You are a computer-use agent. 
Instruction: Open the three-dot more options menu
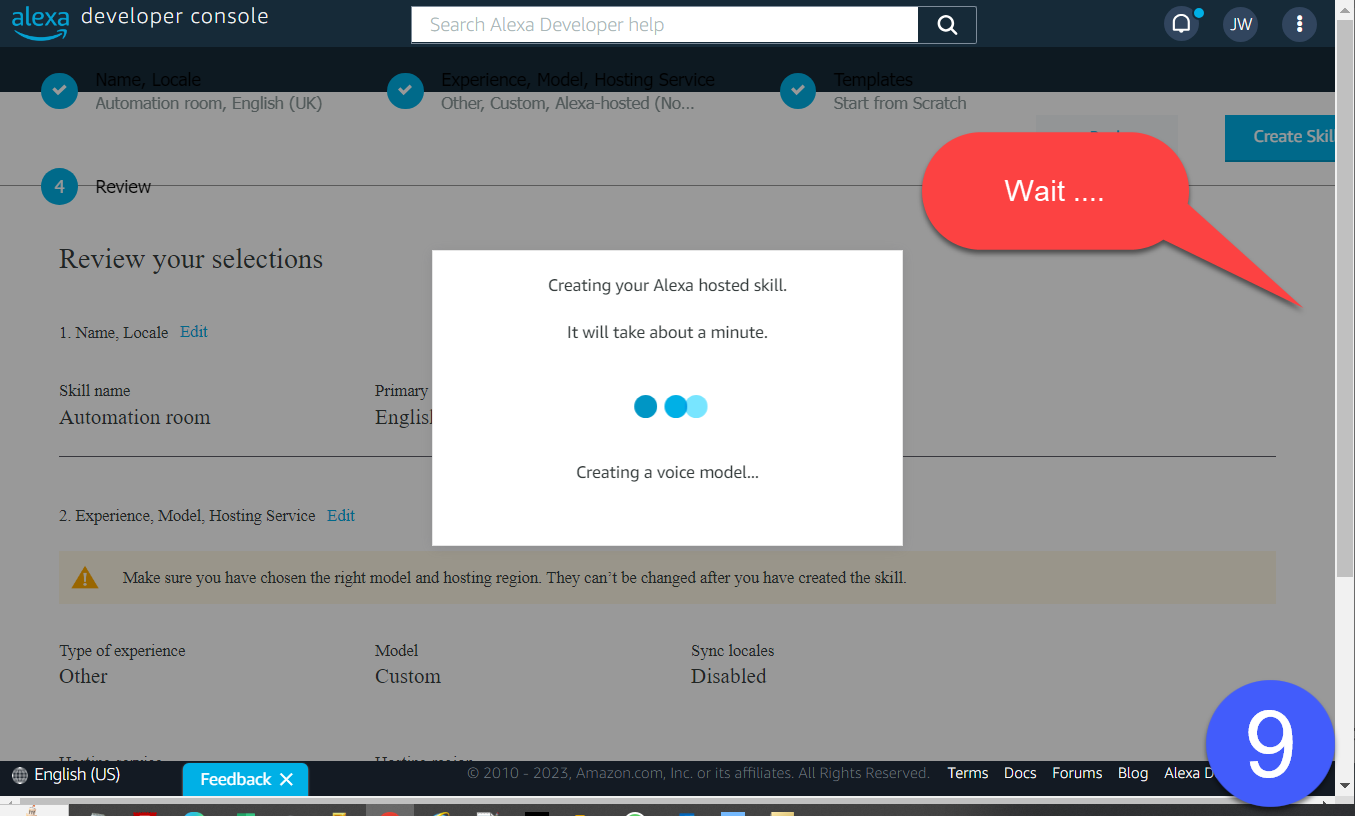(1299, 25)
